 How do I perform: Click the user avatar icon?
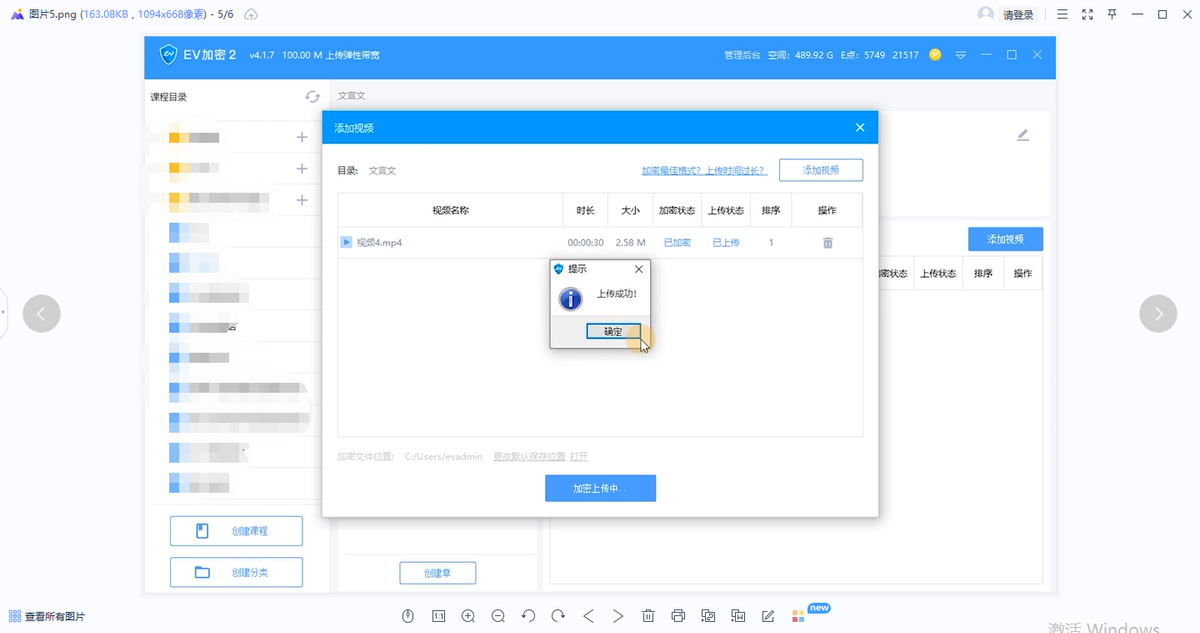pyautogui.click(x=987, y=14)
